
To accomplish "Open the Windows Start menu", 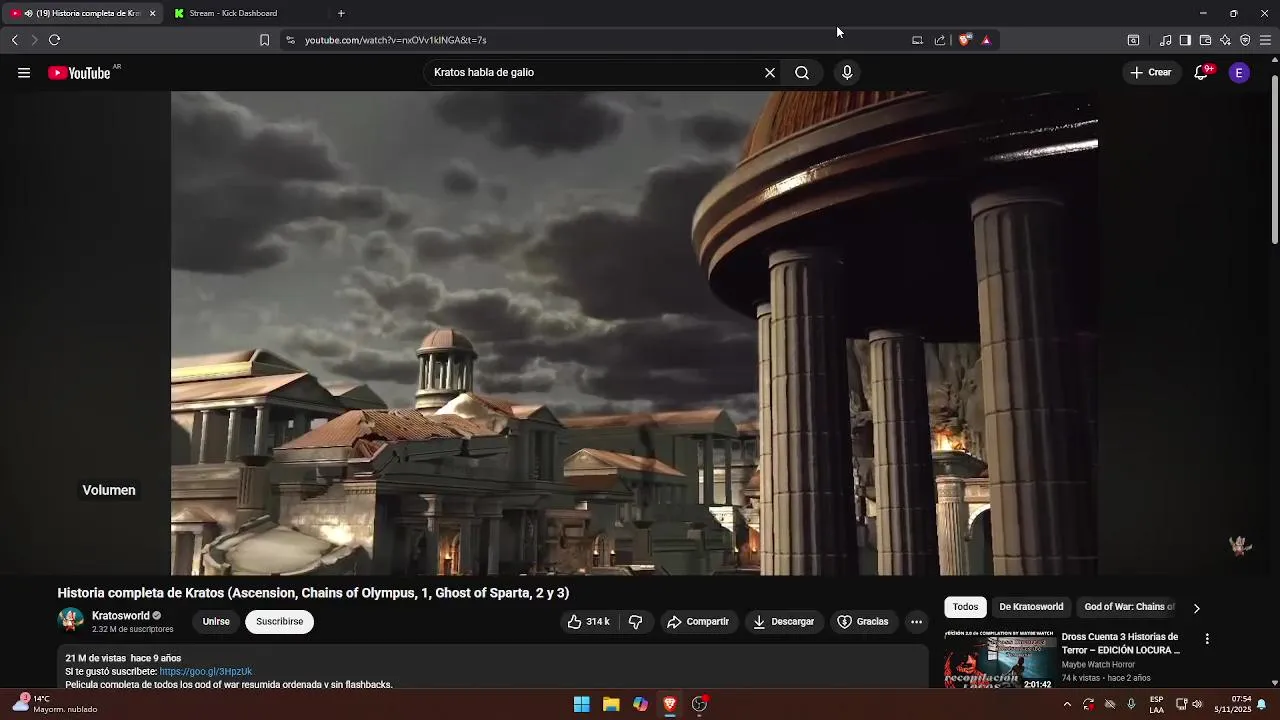I will tap(581, 704).
